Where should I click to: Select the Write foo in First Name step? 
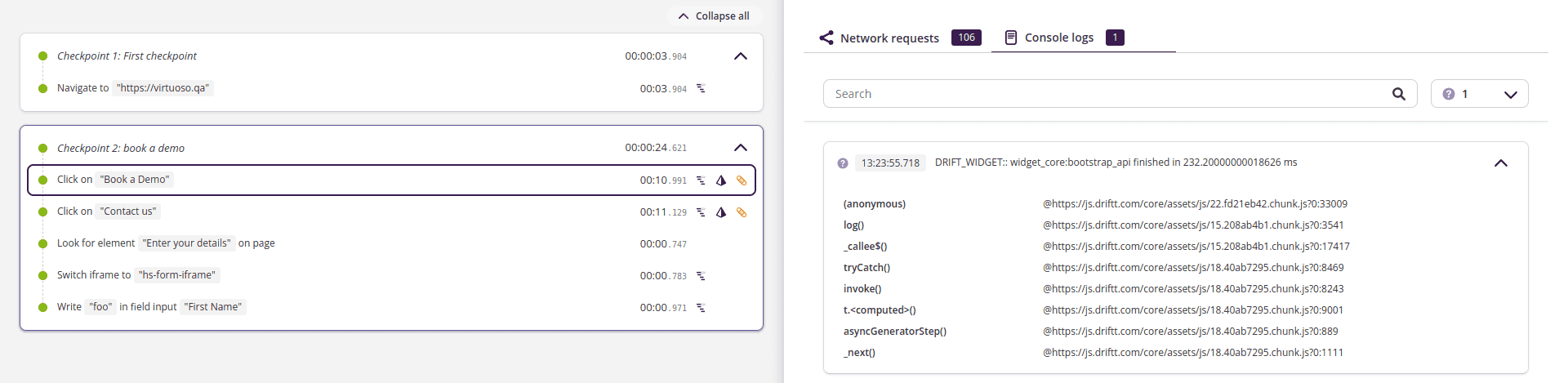click(x=391, y=307)
